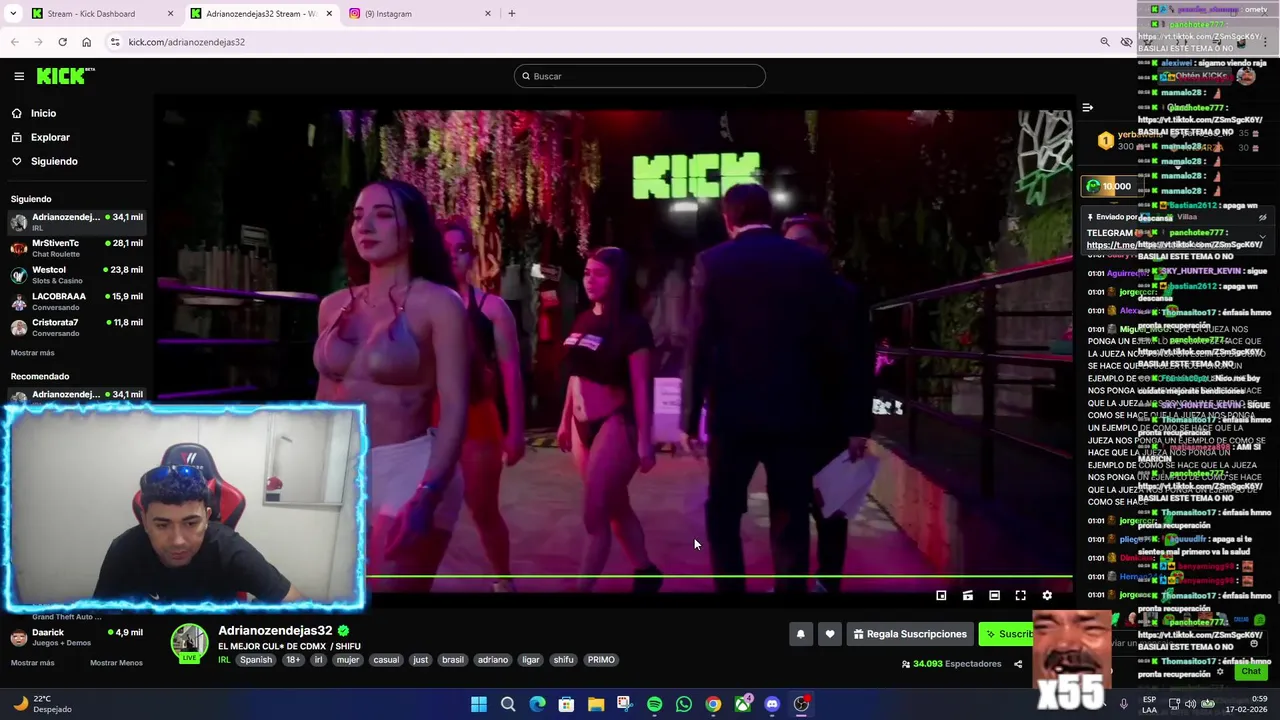Open Discord from taskbar
This screenshot has width=1280, height=720.
[772, 704]
